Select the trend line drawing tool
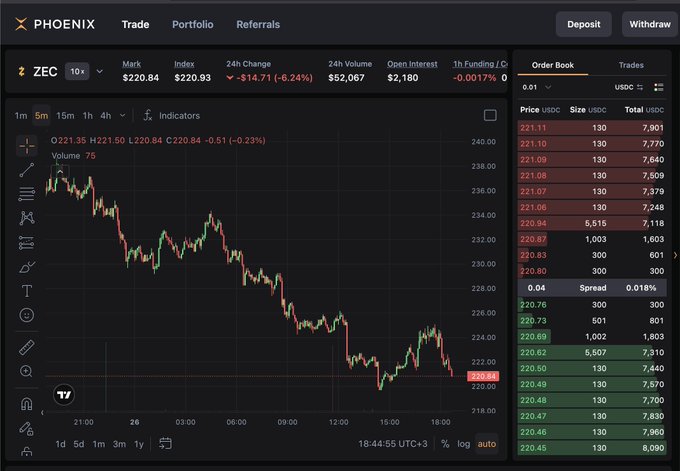This screenshot has height=471, width=680. (x=27, y=169)
